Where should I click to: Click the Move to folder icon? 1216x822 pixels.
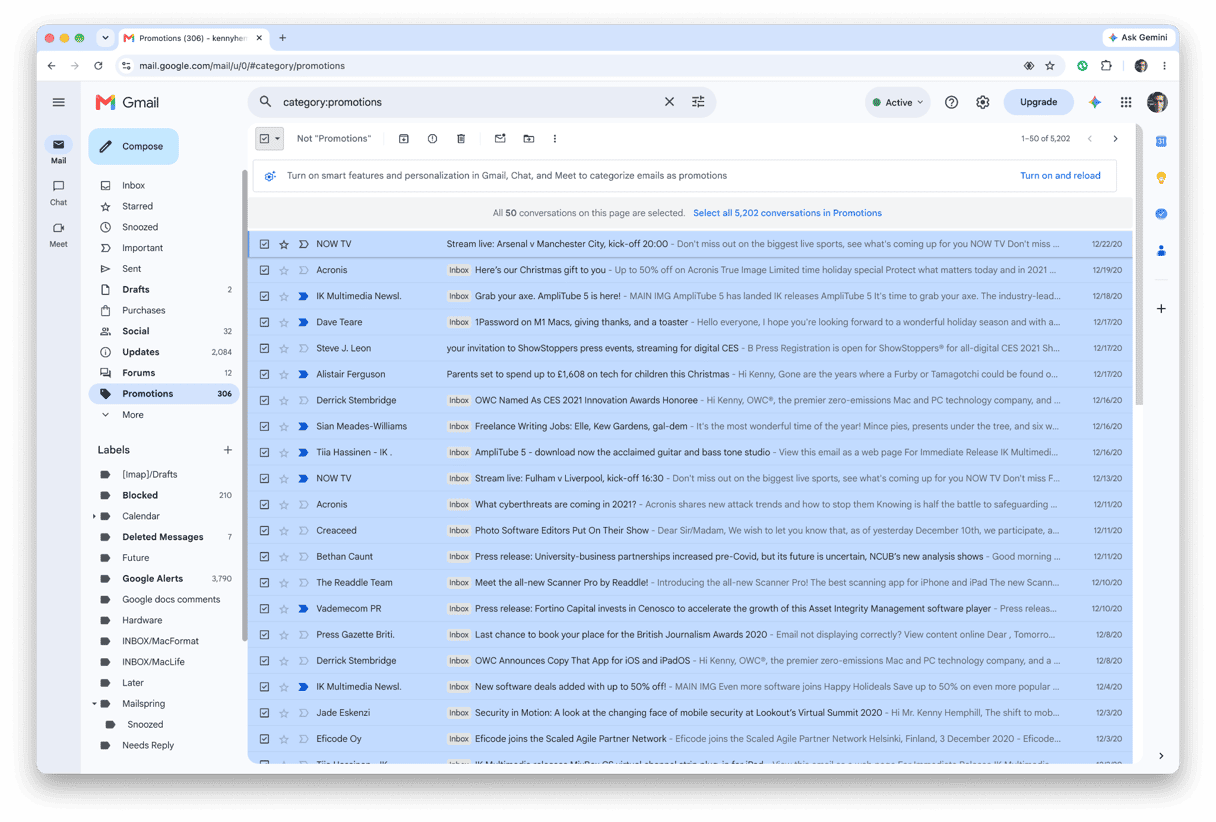(x=529, y=139)
